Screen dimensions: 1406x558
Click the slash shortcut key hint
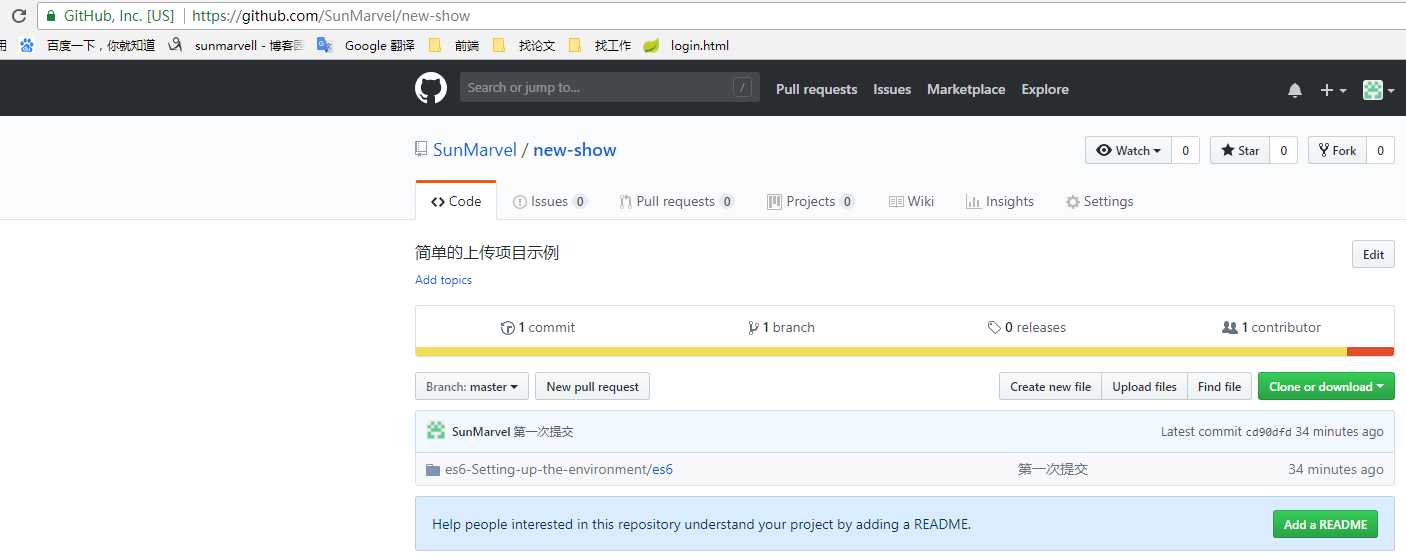742,87
